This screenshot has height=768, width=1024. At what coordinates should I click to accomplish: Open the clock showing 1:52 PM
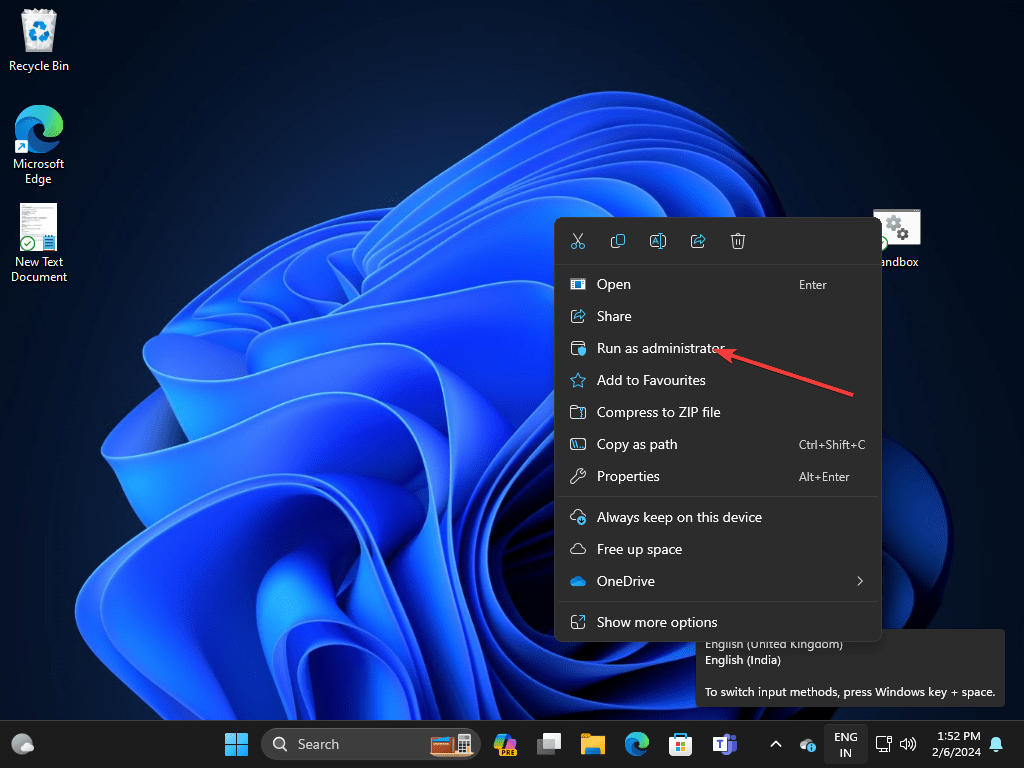pyautogui.click(x=957, y=744)
